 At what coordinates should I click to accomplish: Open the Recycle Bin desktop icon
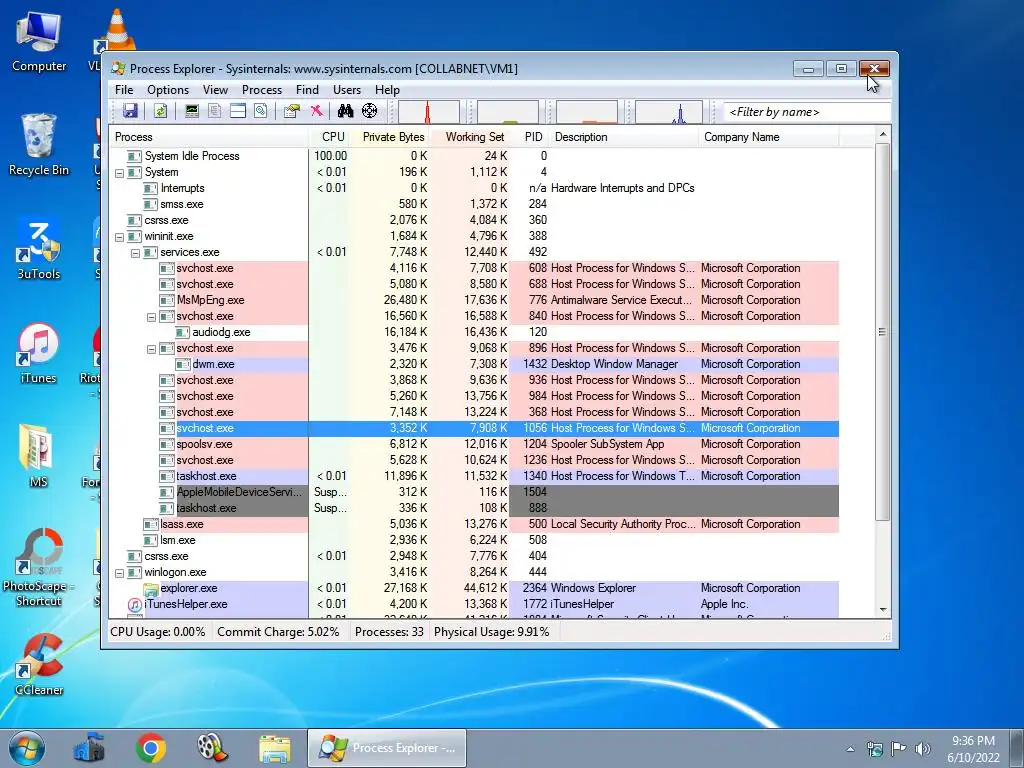(39, 145)
